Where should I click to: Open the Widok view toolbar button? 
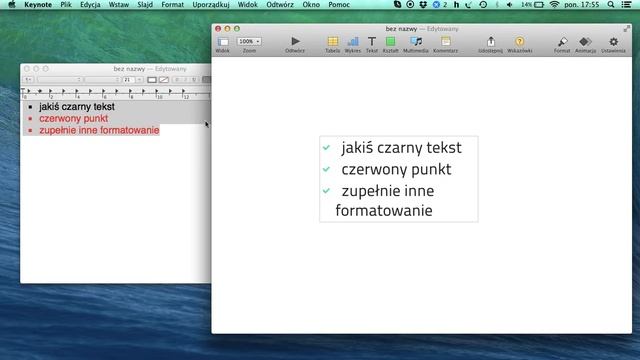pyautogui.click(x=223, y=44)
